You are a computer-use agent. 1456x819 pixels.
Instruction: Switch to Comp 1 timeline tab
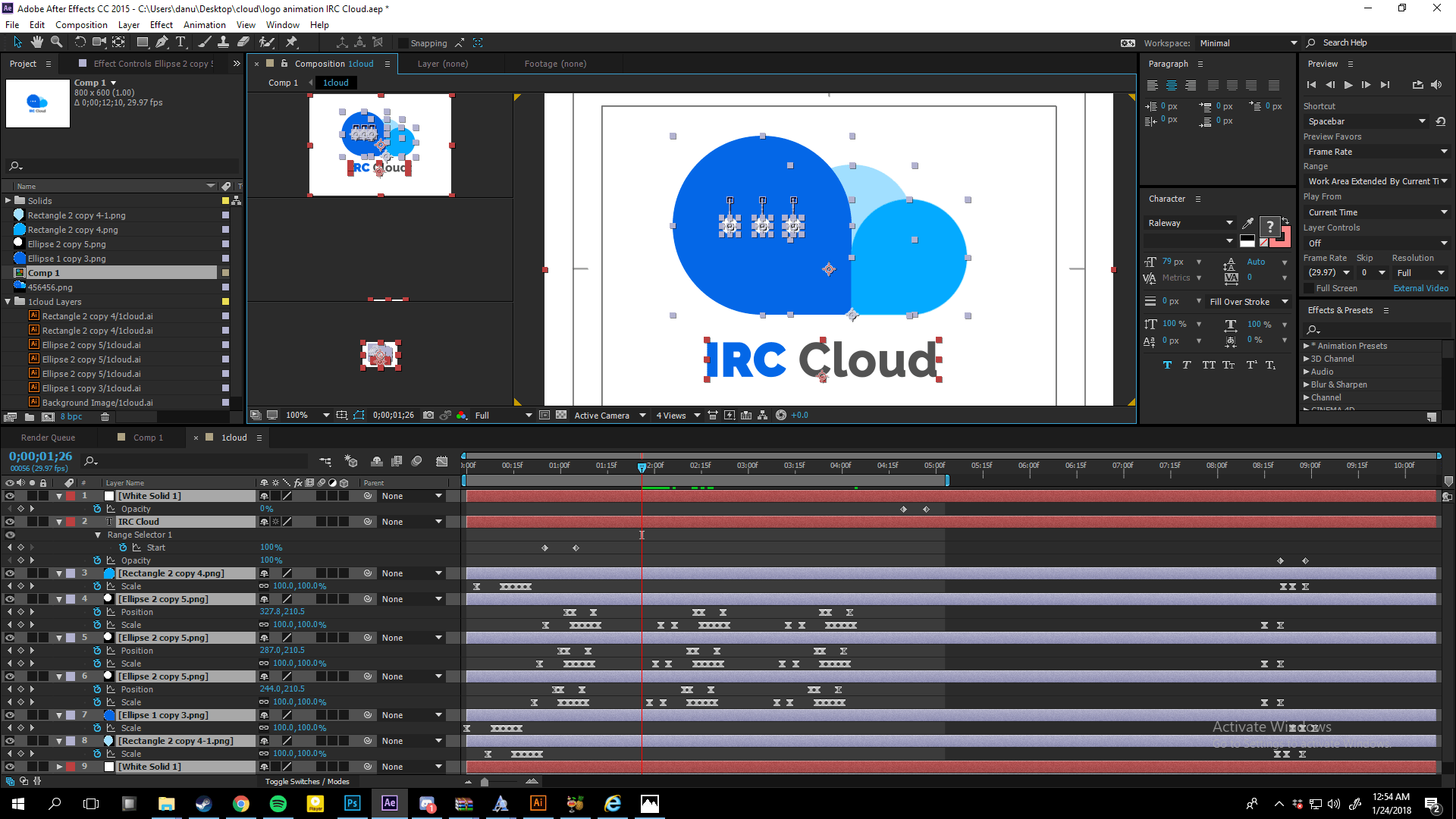(148, 438)
